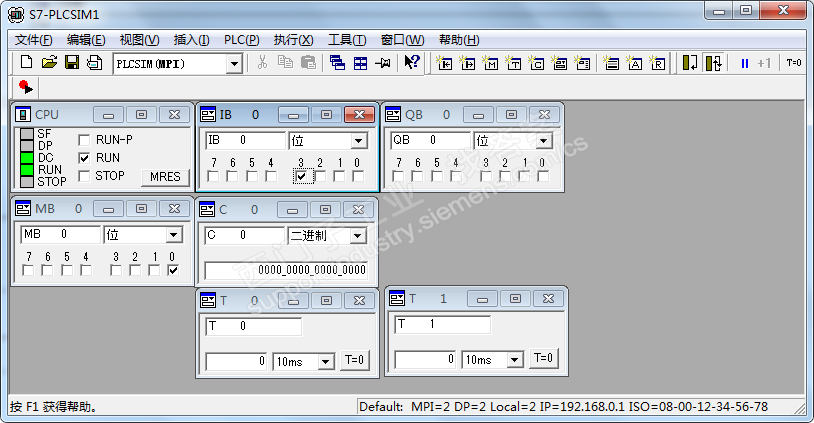Image resolution: width=814 pixels, height=423 pixels.
Task: Open MB window format dropdown
Action: click(173, 235)
